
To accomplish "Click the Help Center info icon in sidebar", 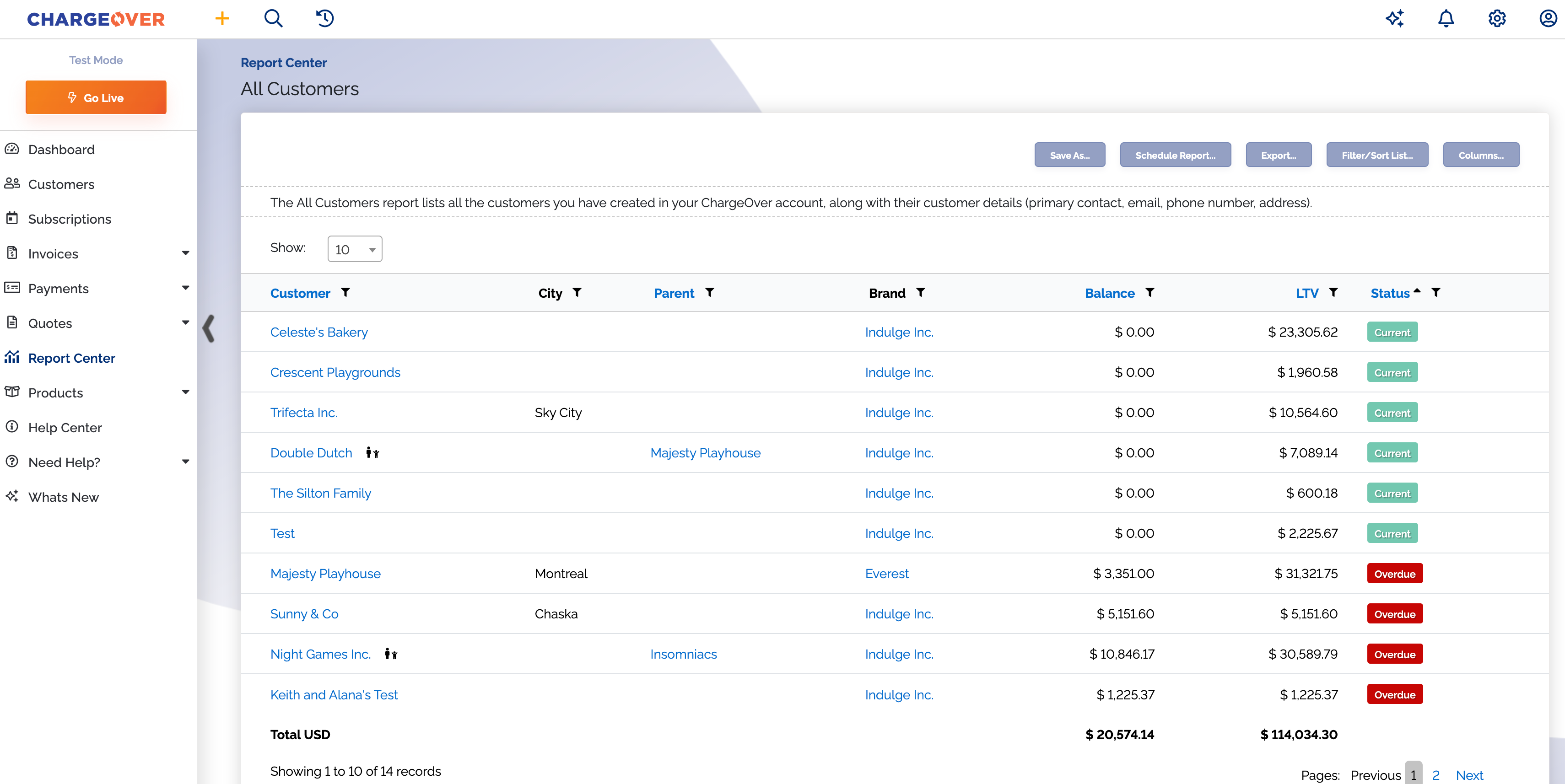I will click(x=12, y=426).
